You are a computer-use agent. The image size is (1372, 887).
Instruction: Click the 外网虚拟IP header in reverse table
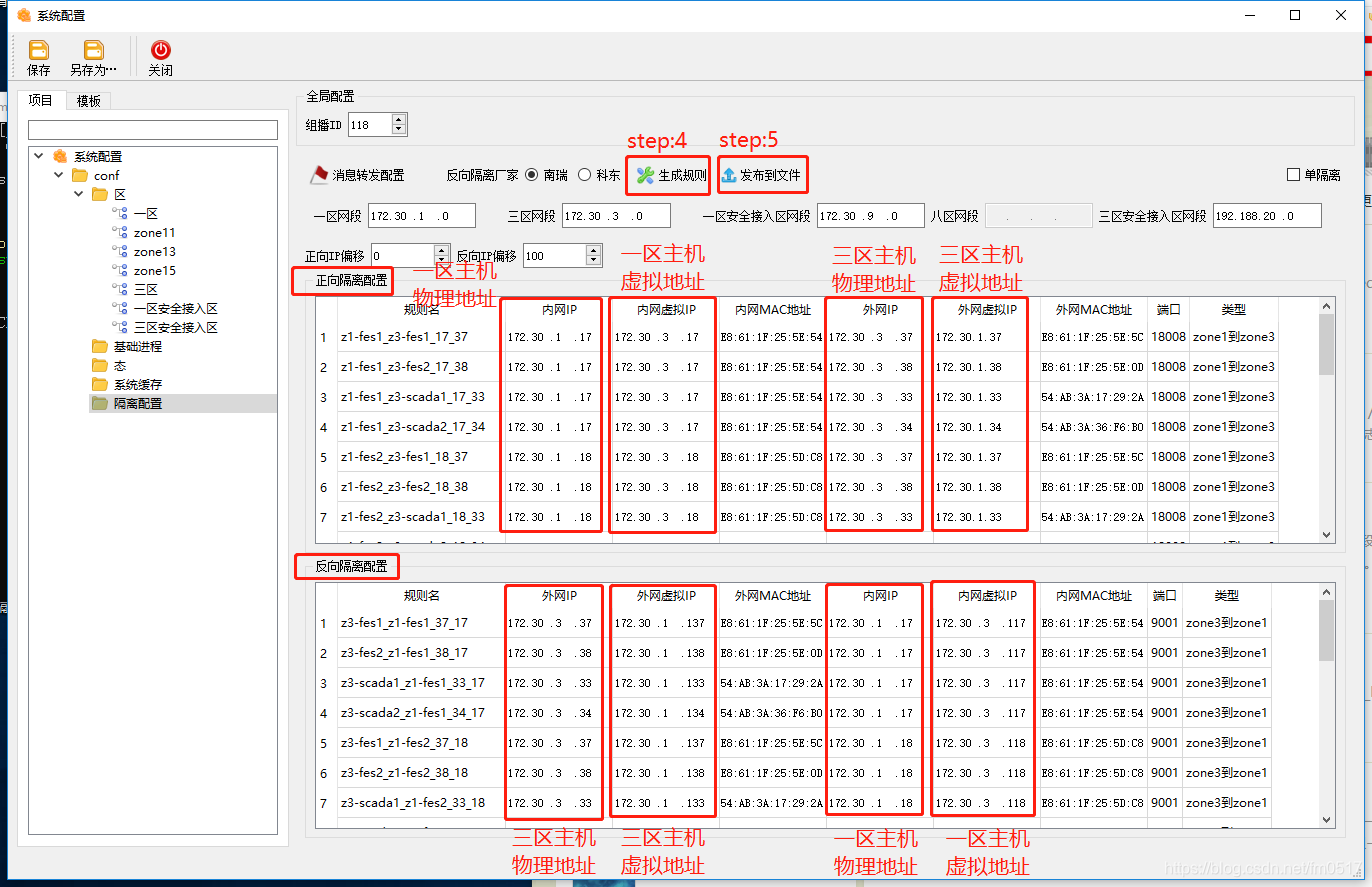(x=666, y=595)
